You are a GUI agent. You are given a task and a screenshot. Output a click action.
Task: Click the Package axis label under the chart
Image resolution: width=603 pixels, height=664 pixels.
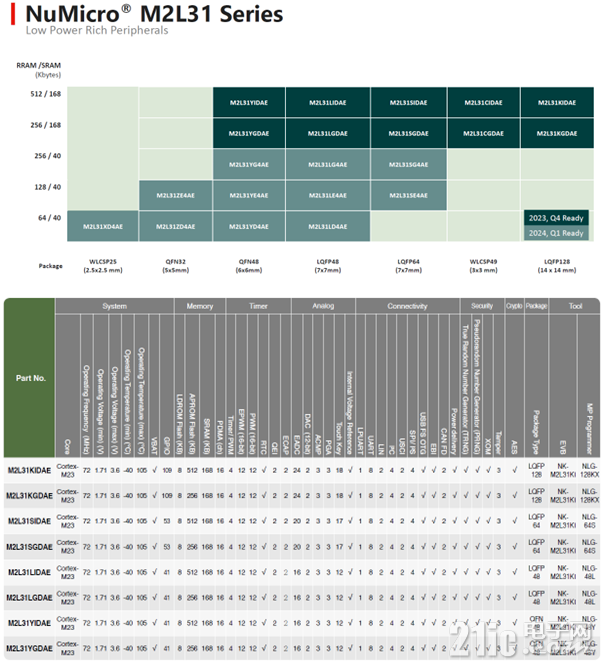point(51,266)
